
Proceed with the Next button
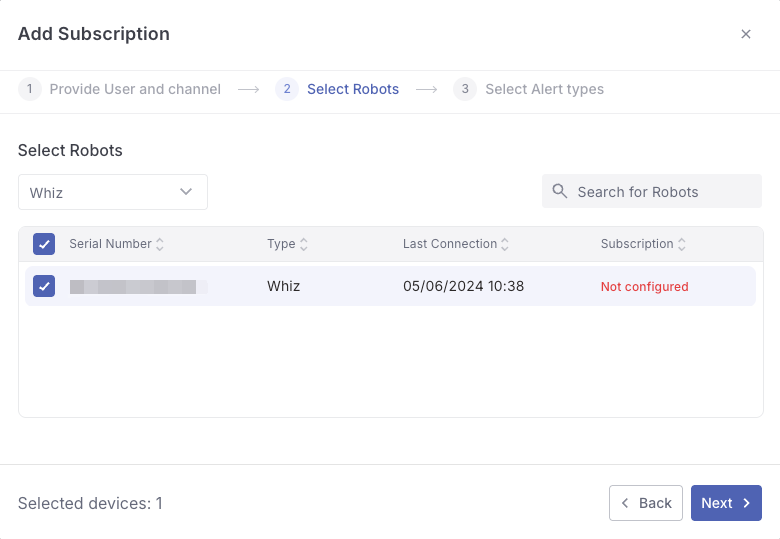pyautogui.click(x=726, y=503)
